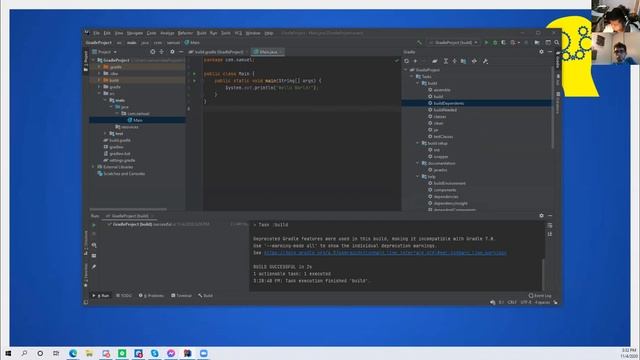Viewport: 640px width, 360px height.
Task: Expand all nodes in Gradle panel
Action: click(446, 61)
